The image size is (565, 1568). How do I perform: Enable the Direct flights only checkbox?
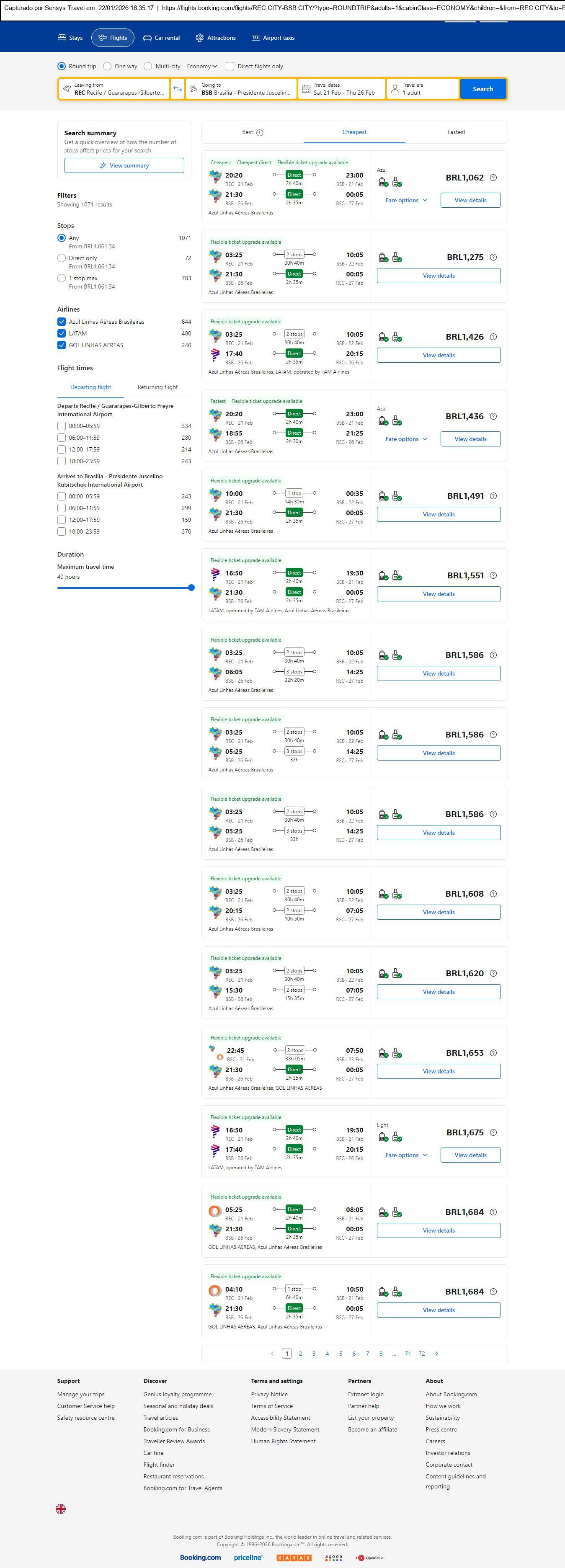tap(230, 66)
